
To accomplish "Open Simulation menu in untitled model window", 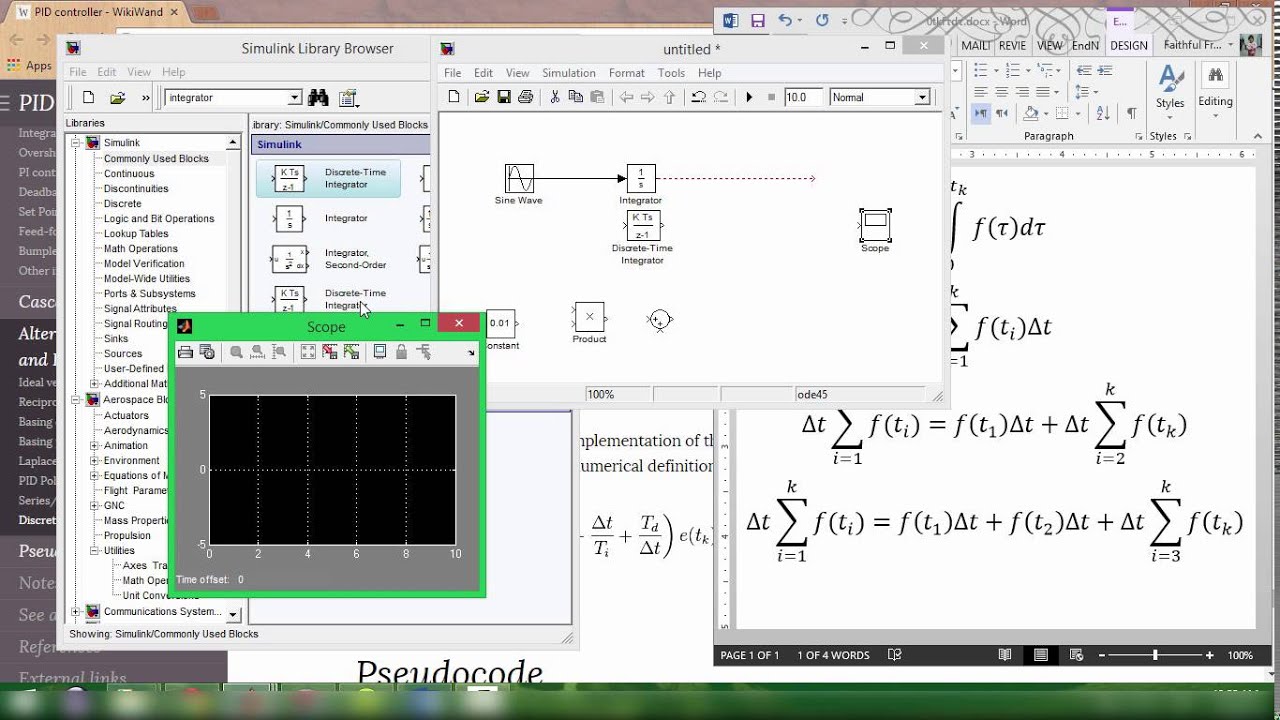I will point(569,73).
